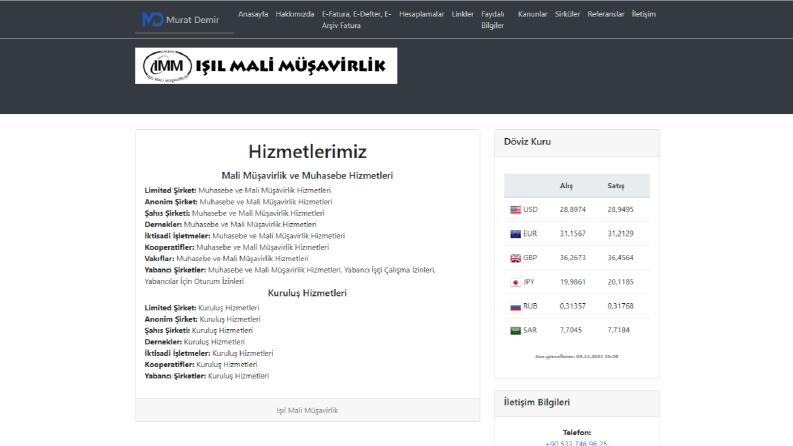Click the USD flag icon

pyautogui.click(x=515, y=210)
